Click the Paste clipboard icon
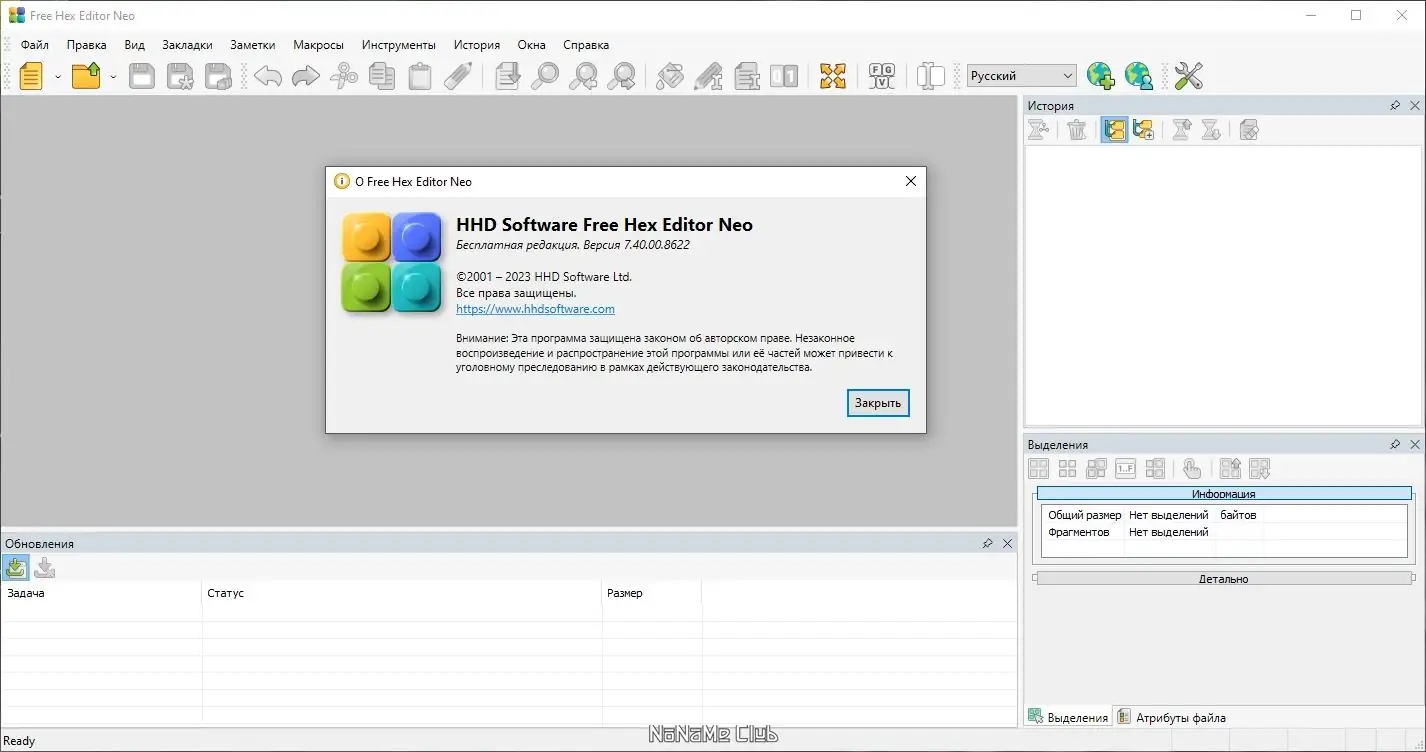This screenshot has height=752, width=1426. (x=420, y=76)
